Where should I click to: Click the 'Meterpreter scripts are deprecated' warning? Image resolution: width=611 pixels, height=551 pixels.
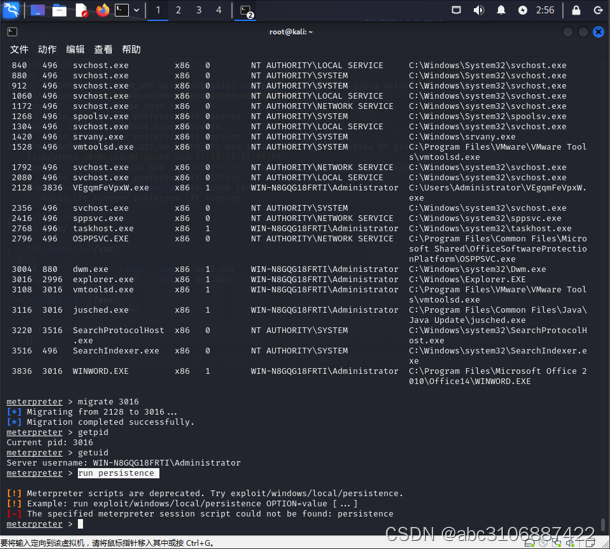[x=205, y=494]
